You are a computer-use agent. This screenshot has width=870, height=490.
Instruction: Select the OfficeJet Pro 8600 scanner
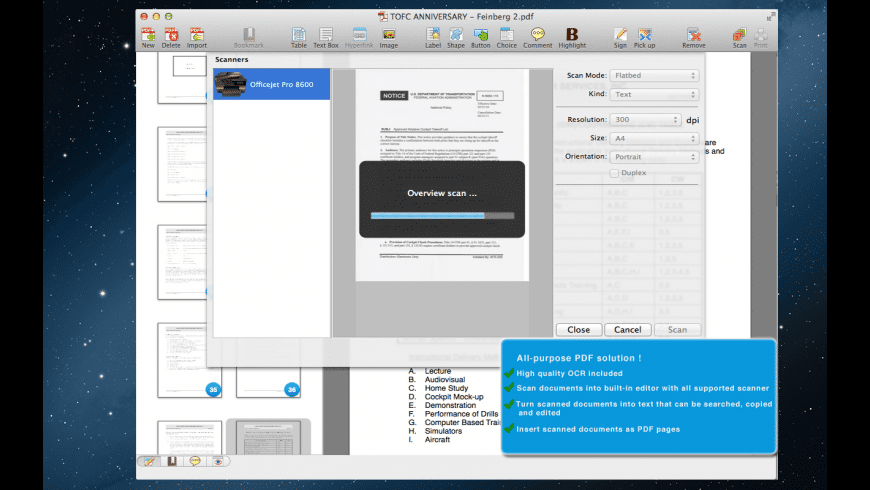click(x=272, y=84)
